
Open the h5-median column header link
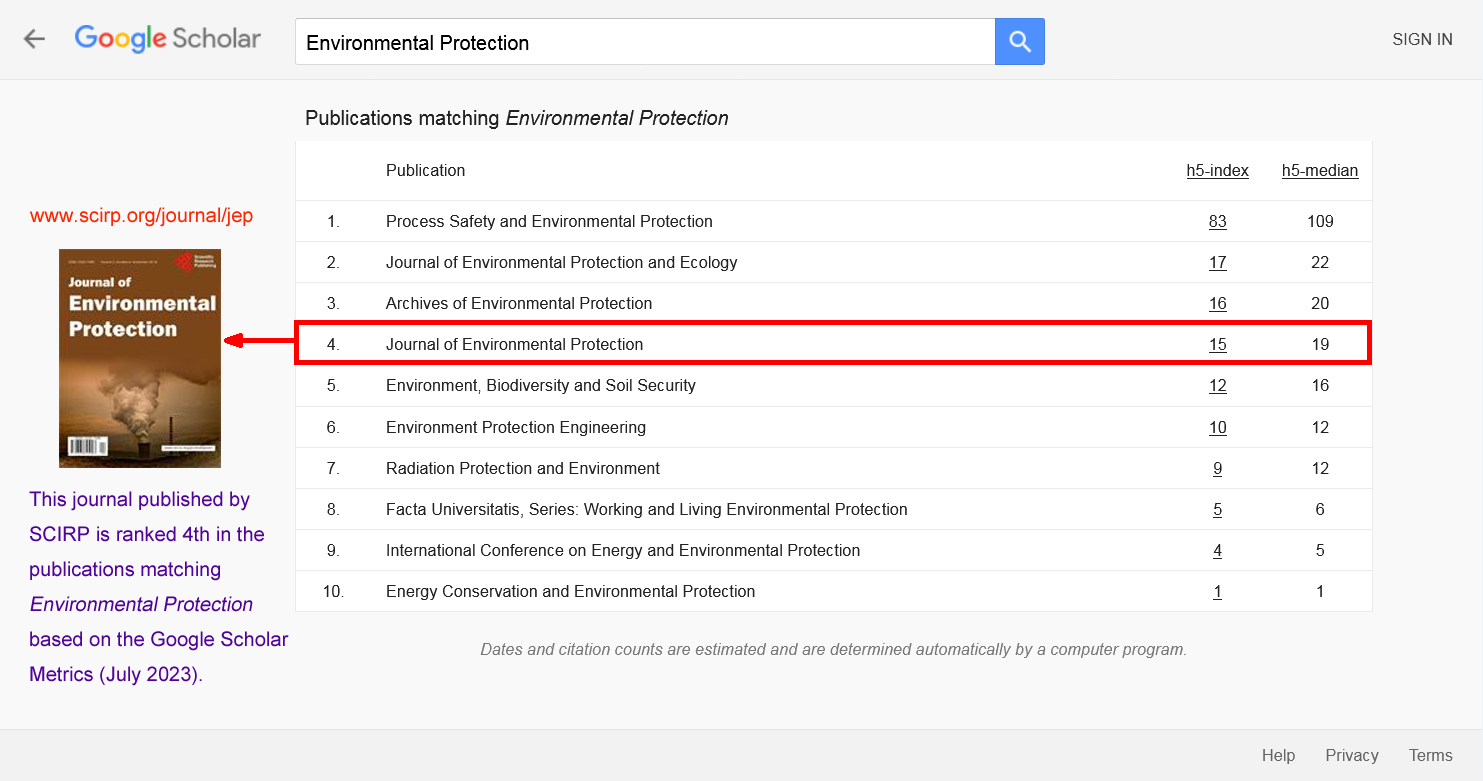[x=1319, y=171]
